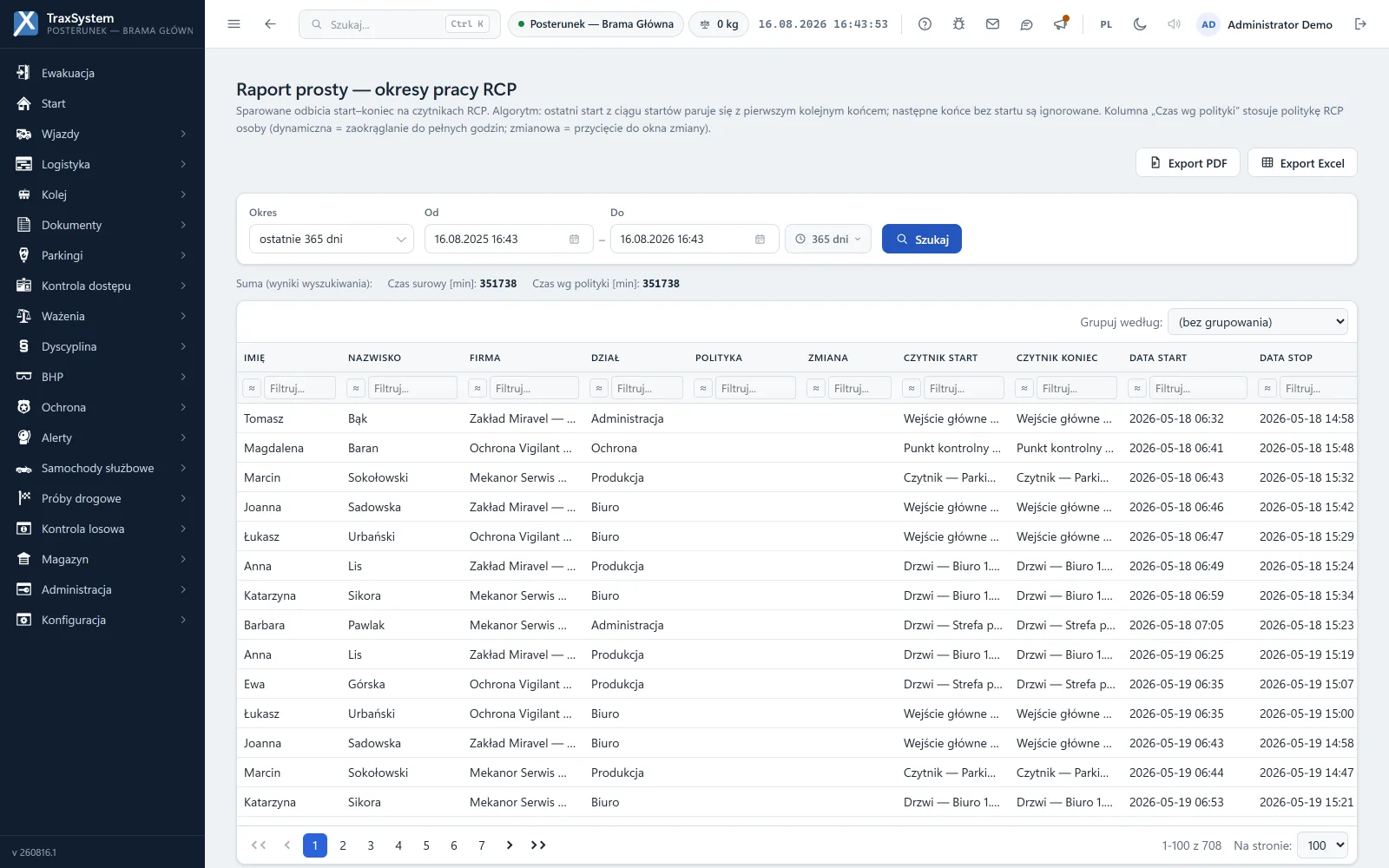The height and width of the screenshot is (868, 1389).
Task: Open calendar icon in the Do field
Action: point(760,240)
